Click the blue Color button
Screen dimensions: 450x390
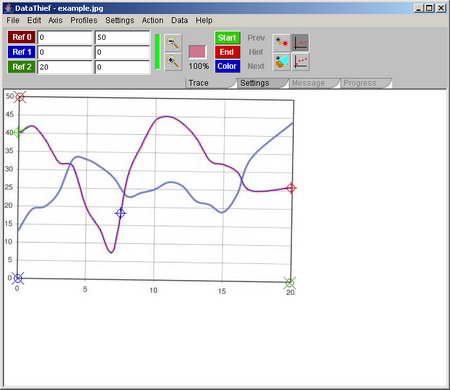pos(227,66)
